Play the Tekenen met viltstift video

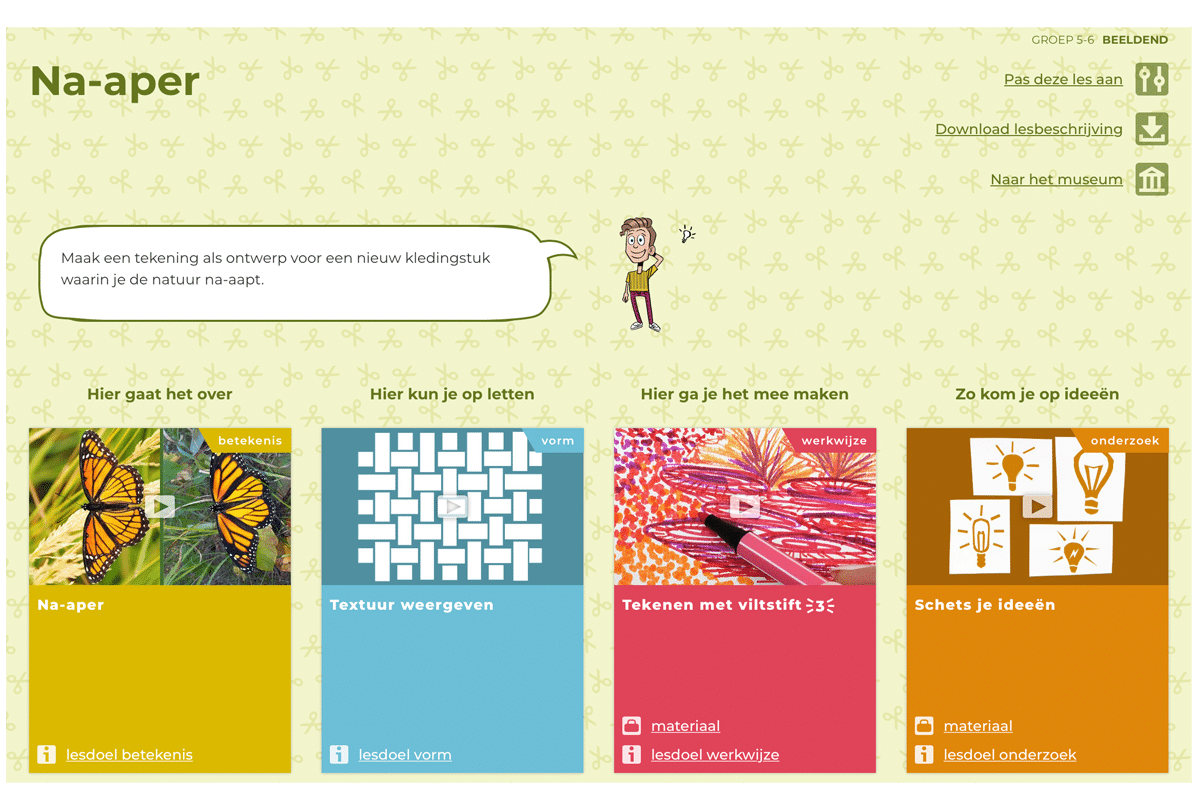pyautogui.click(x=745, y=506)
